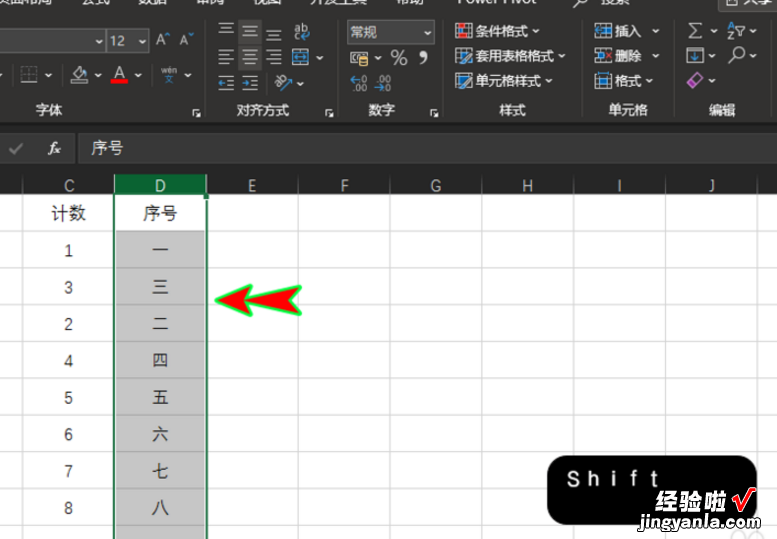This screenshot has height=539, width=777.
Task: Click the cell containing 计数
Action: click(x=69, y=214)
